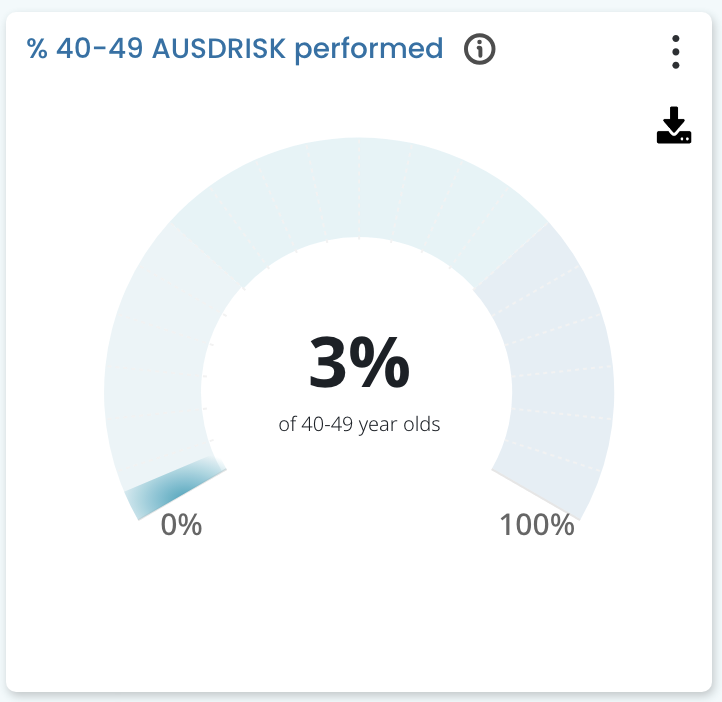
Task: Click empty white area below the gauge
Action: click(359, 620)
